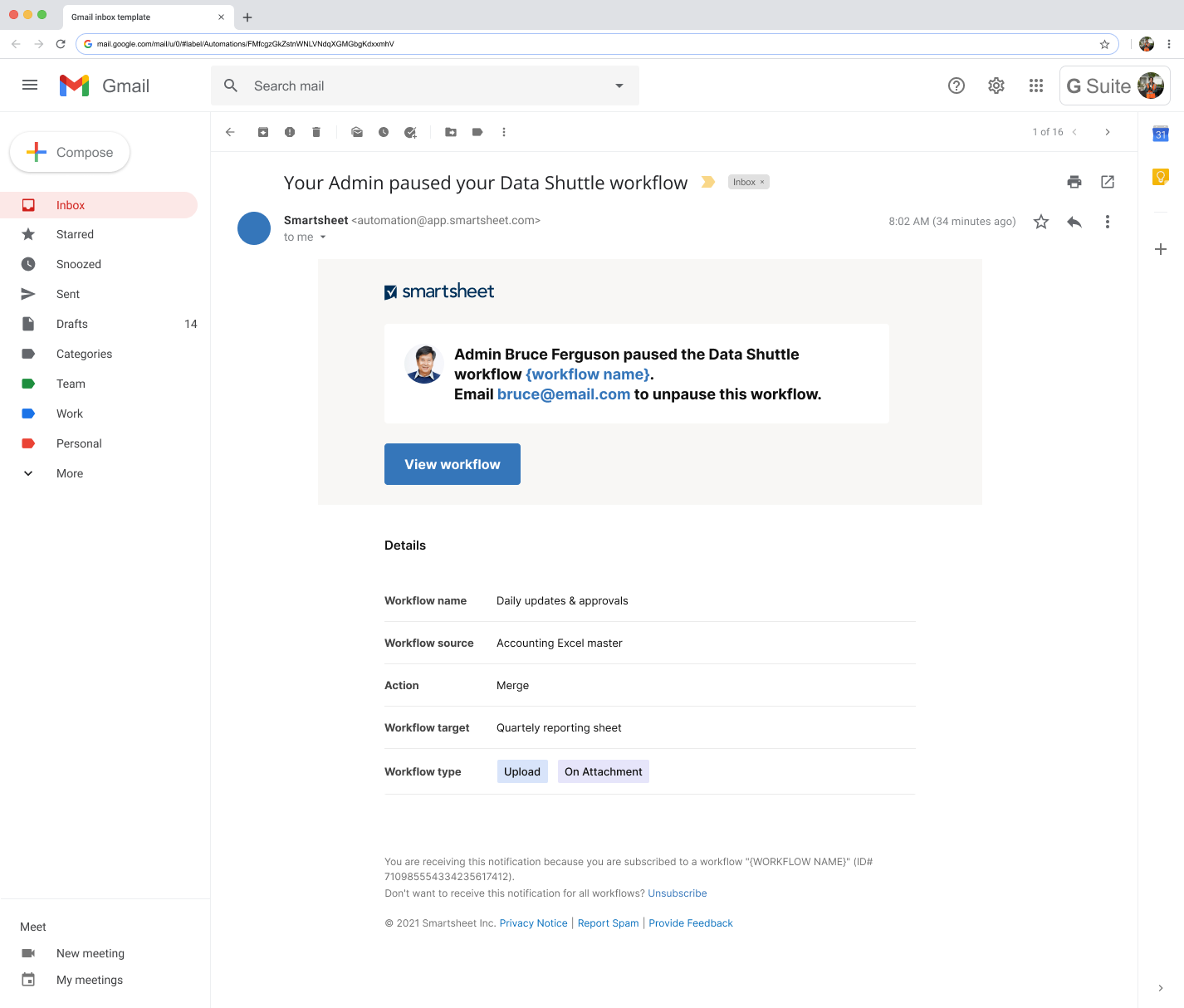Archive this email

pyautogui.click(x=263, y=132)
